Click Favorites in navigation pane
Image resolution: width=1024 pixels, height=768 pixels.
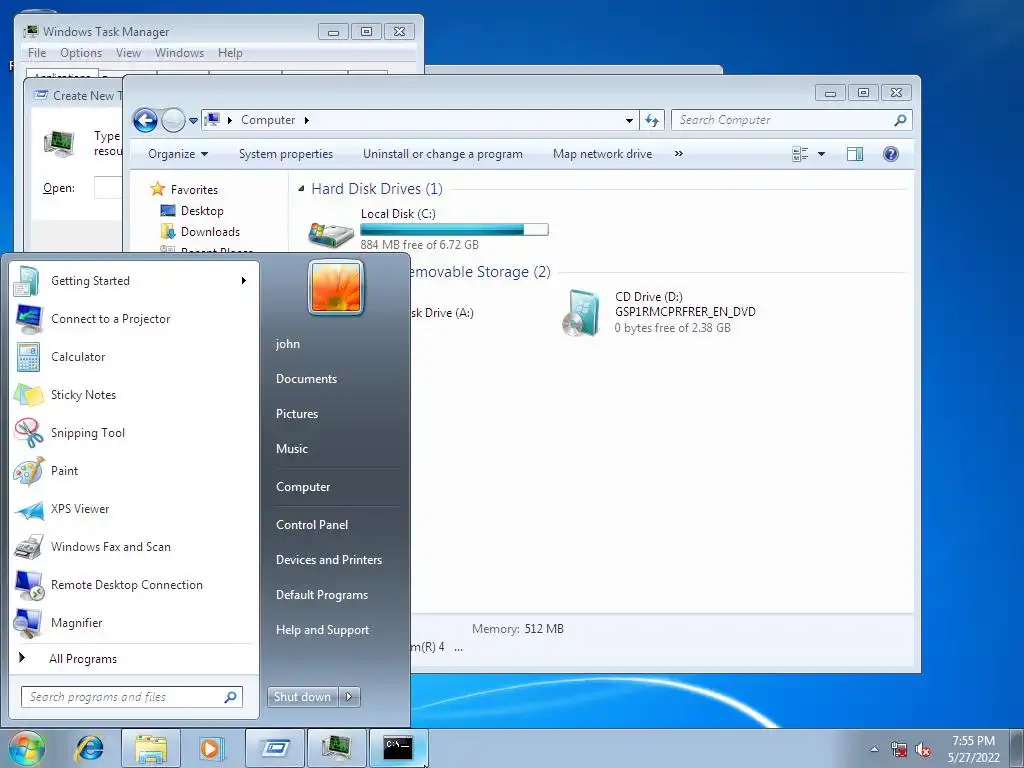pyautogui.click(x=194, y=190)
